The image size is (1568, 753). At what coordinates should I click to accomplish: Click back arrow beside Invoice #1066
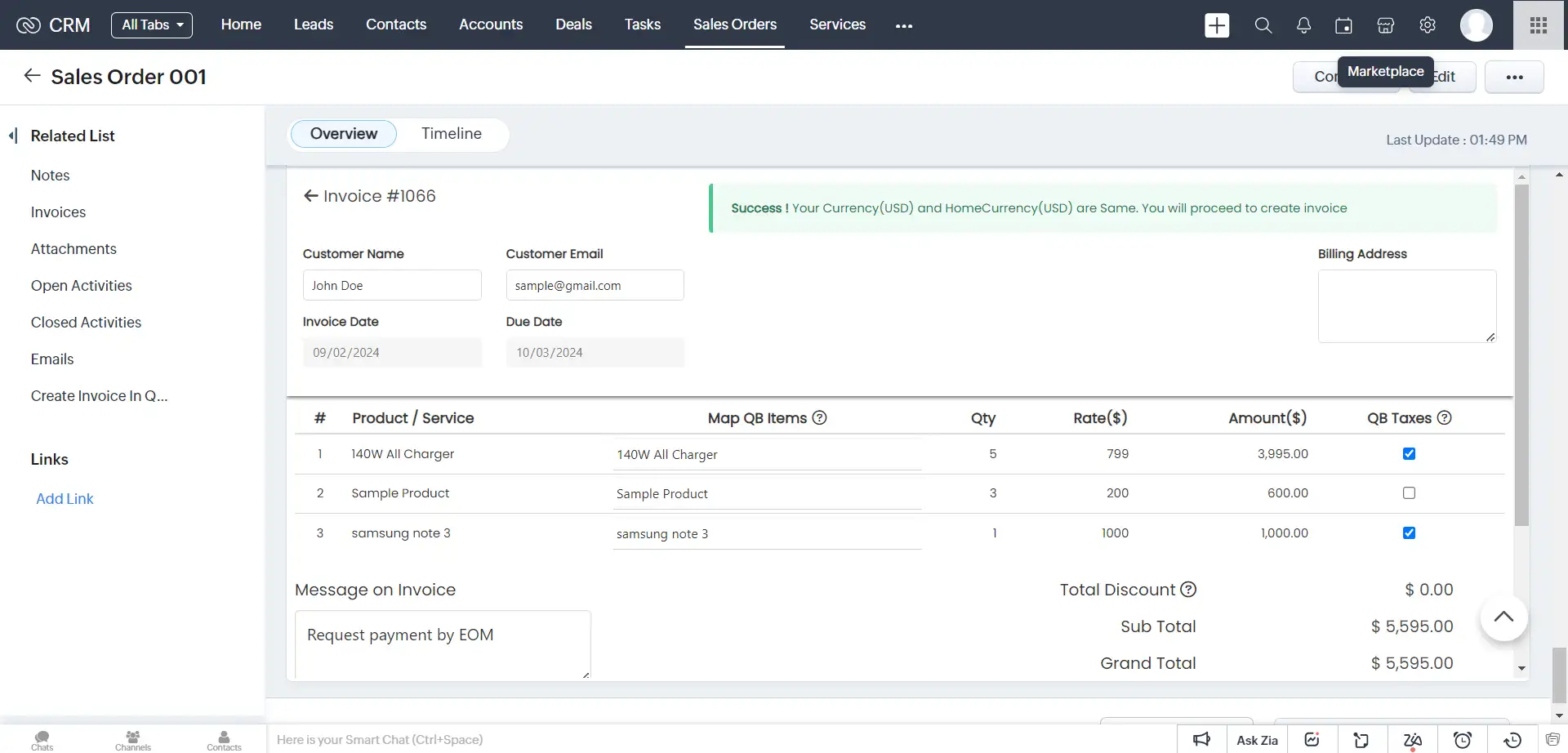(310, 196)
